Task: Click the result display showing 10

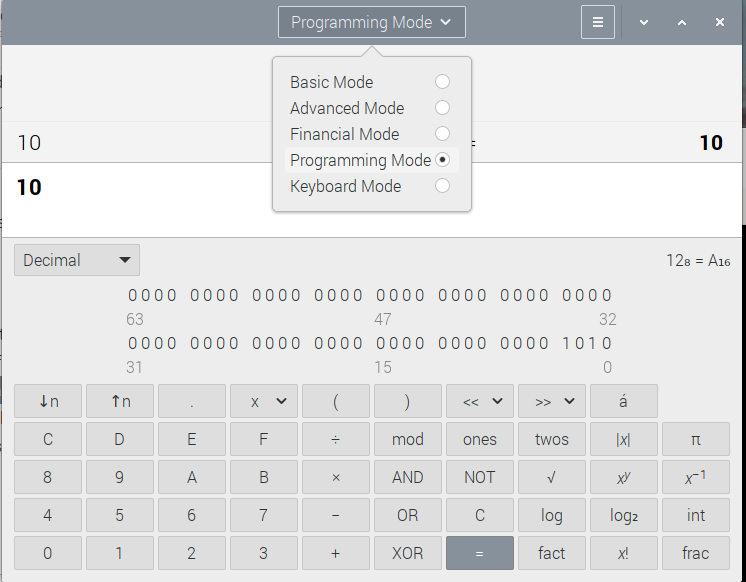Action: [372, 187]
